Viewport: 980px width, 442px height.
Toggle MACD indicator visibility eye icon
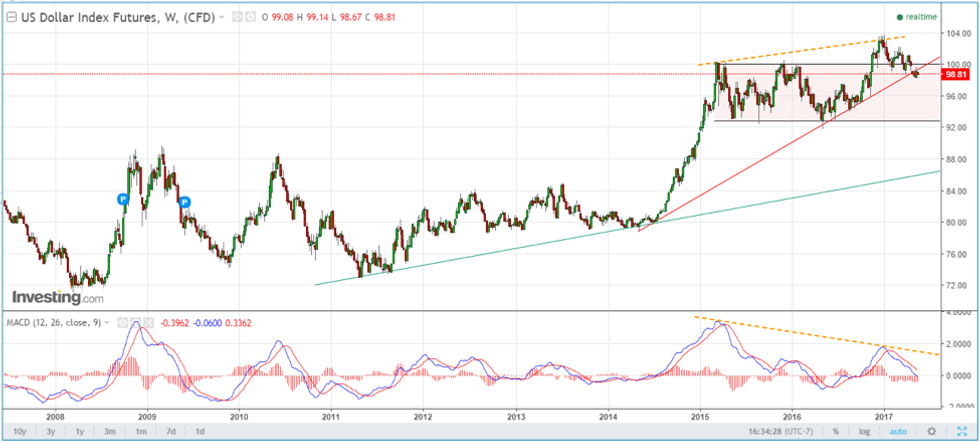pos(124,323)
